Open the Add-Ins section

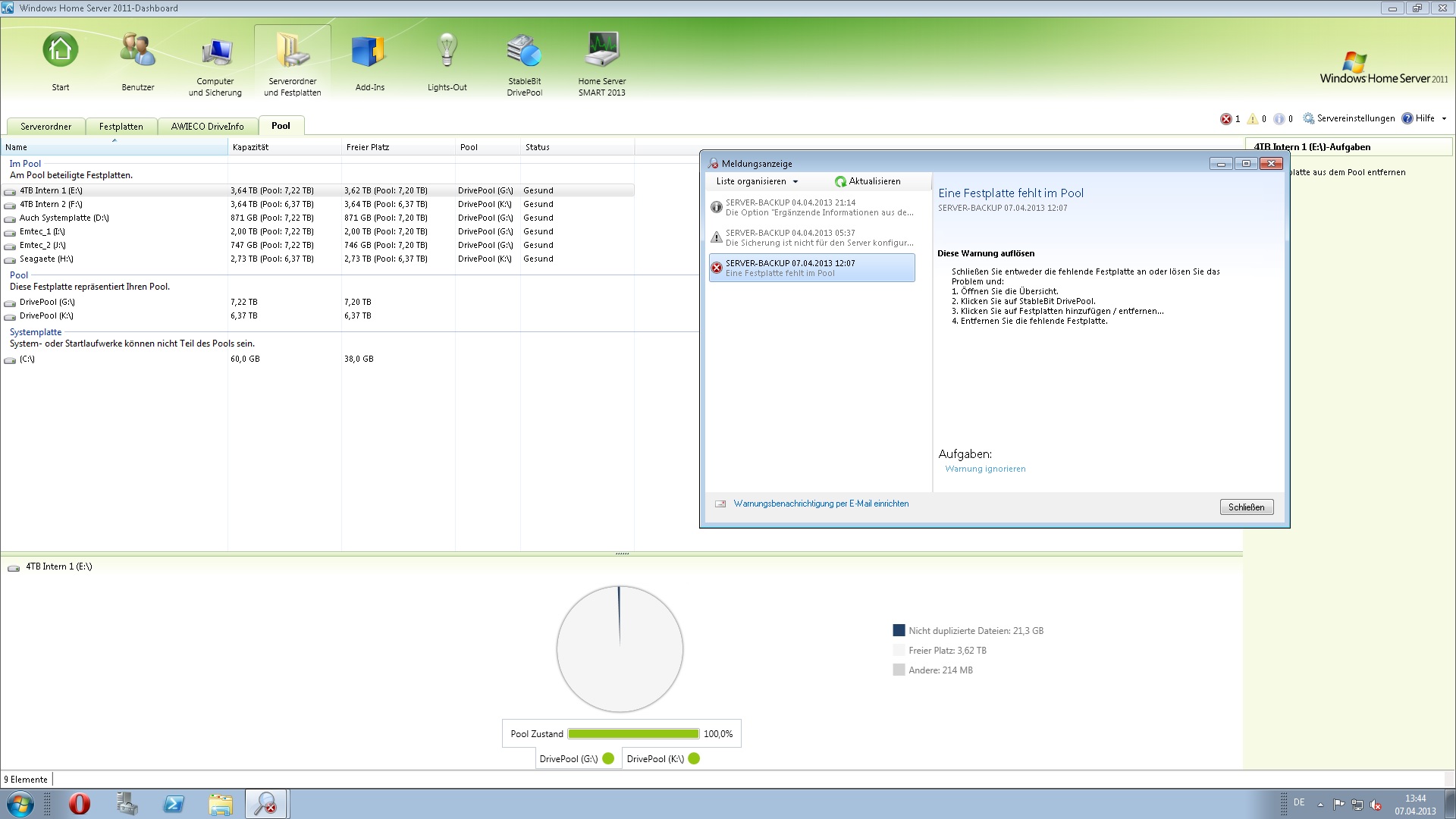click(370, 52)
